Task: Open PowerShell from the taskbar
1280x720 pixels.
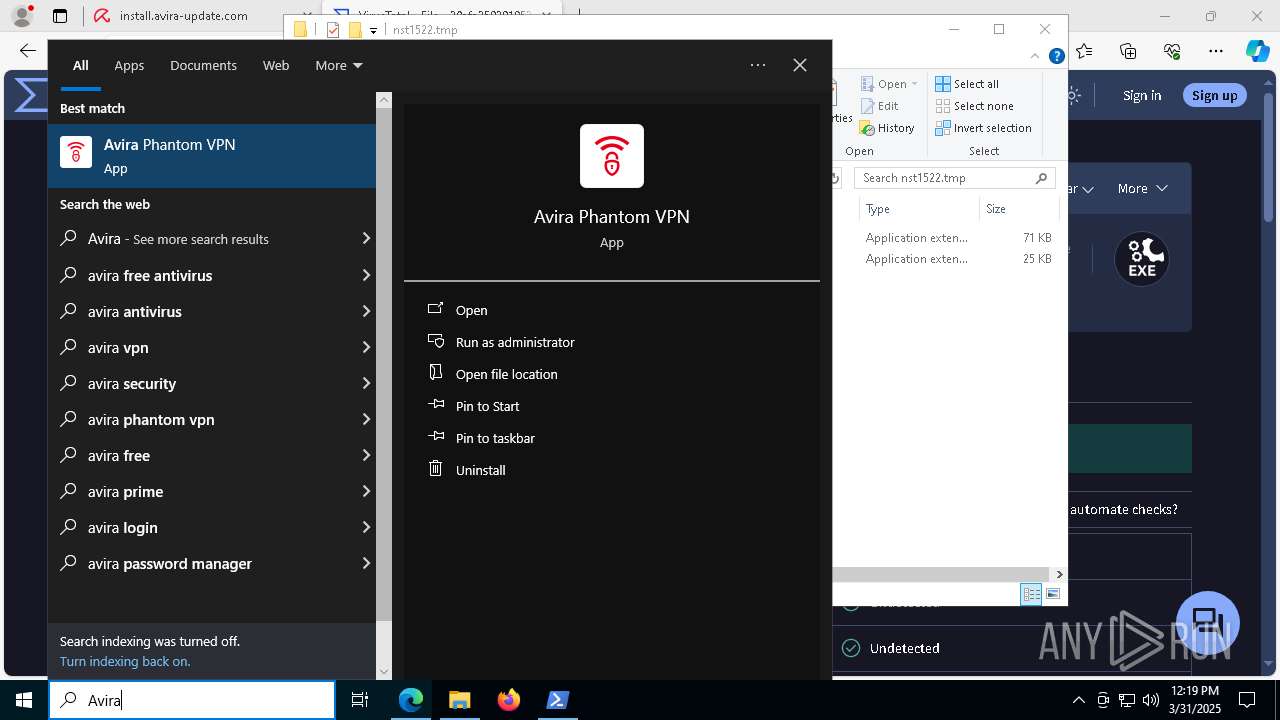Action: click(557, 700)
